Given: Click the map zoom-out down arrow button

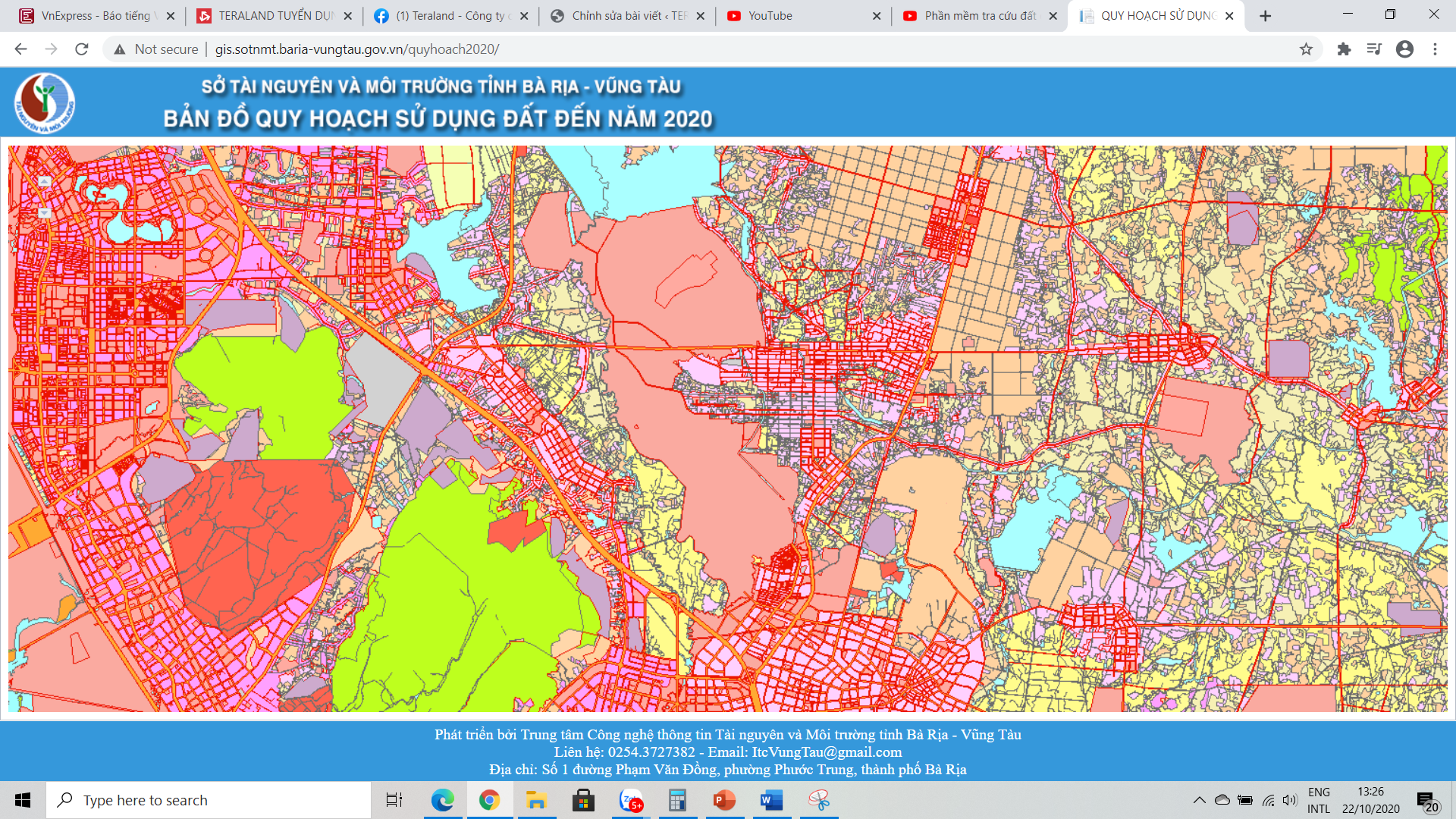Looking at the screenshot, I should [x=45, y=212].
